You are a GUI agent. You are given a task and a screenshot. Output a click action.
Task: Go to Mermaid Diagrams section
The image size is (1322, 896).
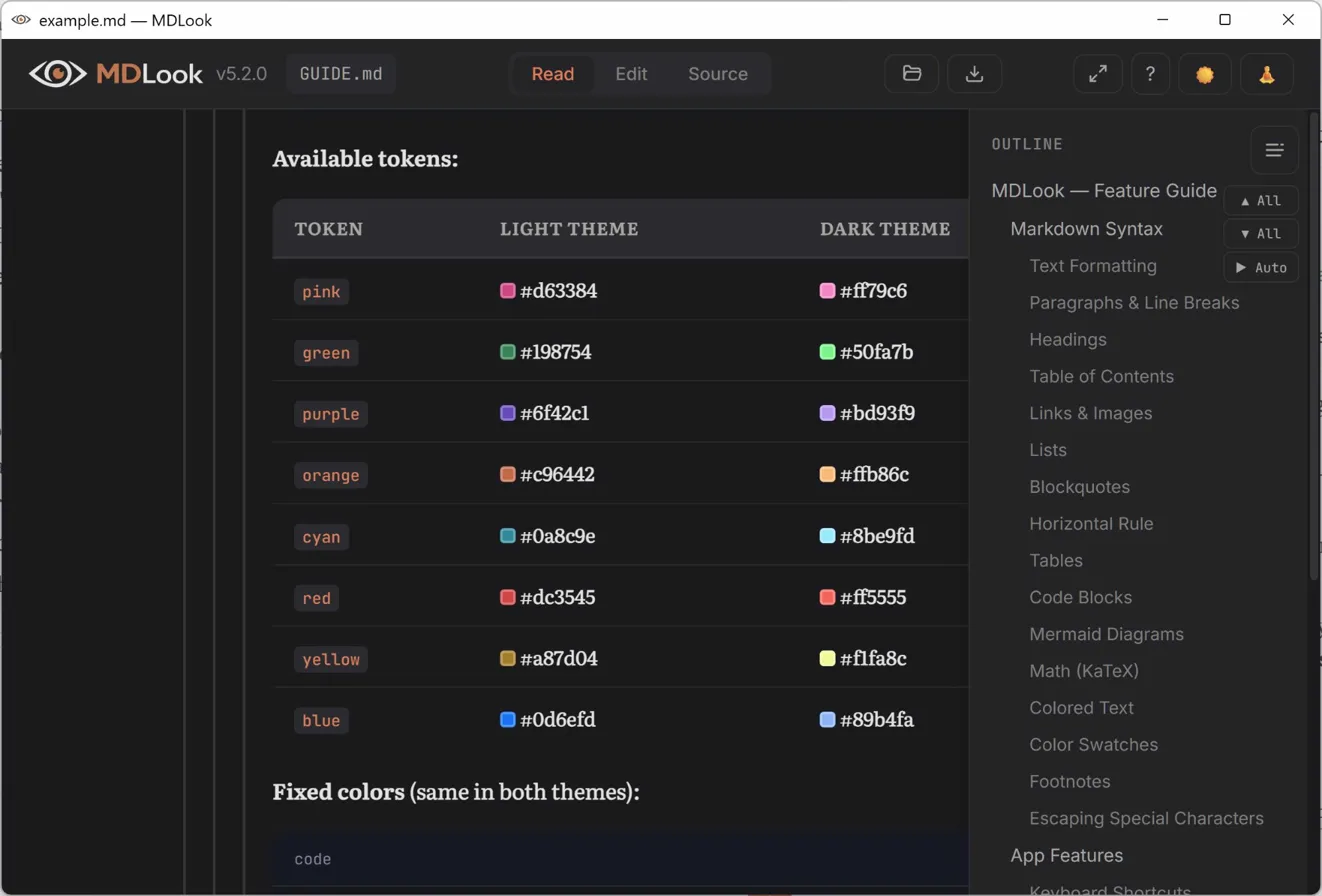[x=1107, y=634]
